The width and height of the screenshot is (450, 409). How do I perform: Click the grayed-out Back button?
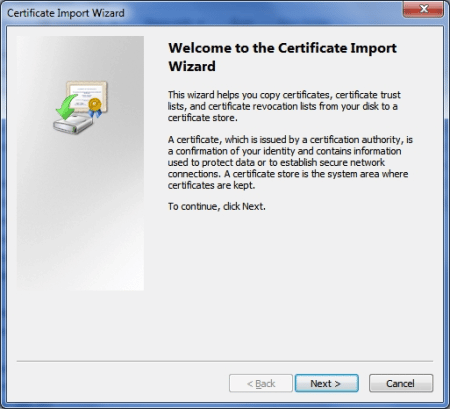[261, 383]
